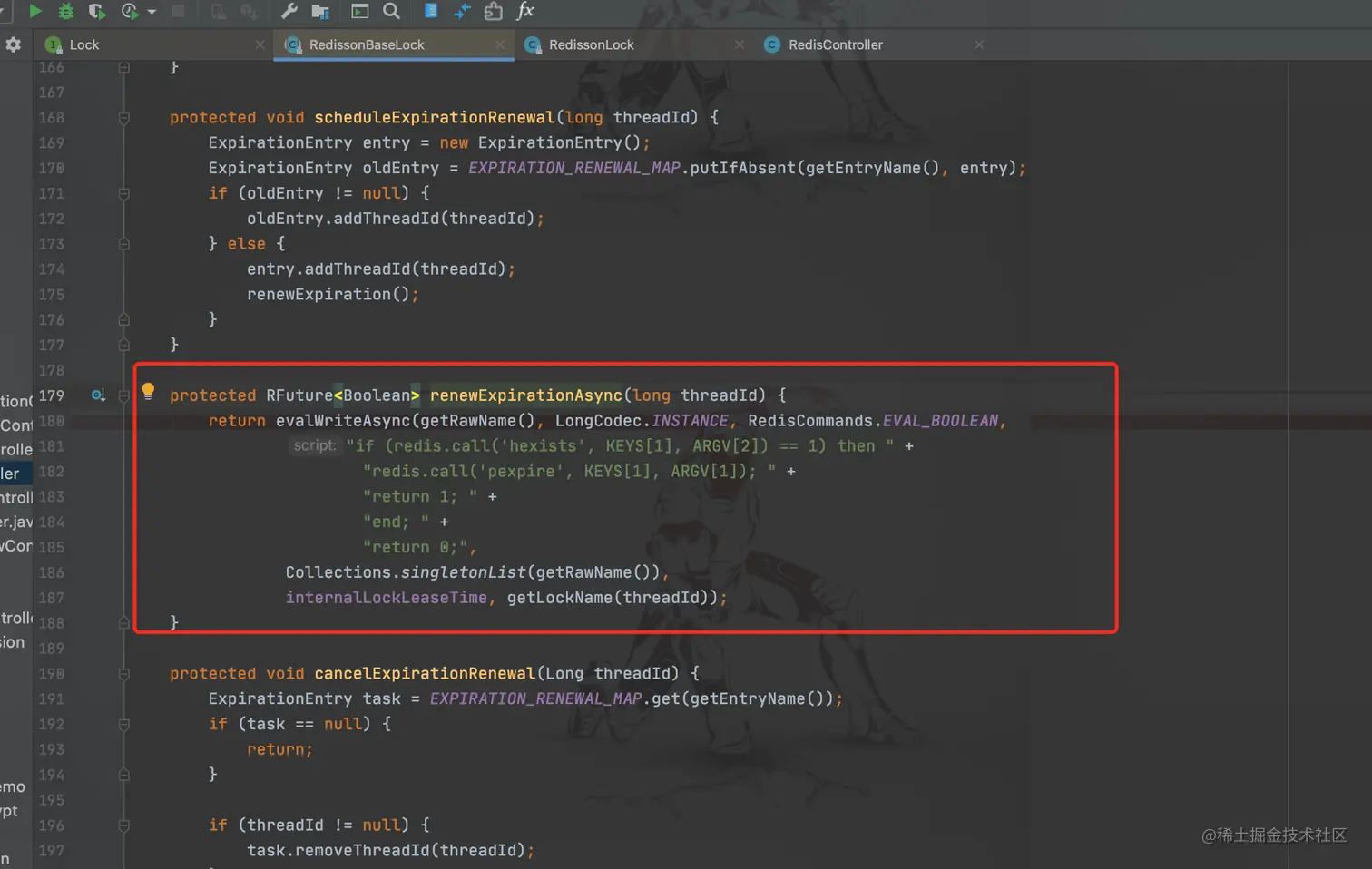Click the fold end marker at line 194

pos(124,775)
